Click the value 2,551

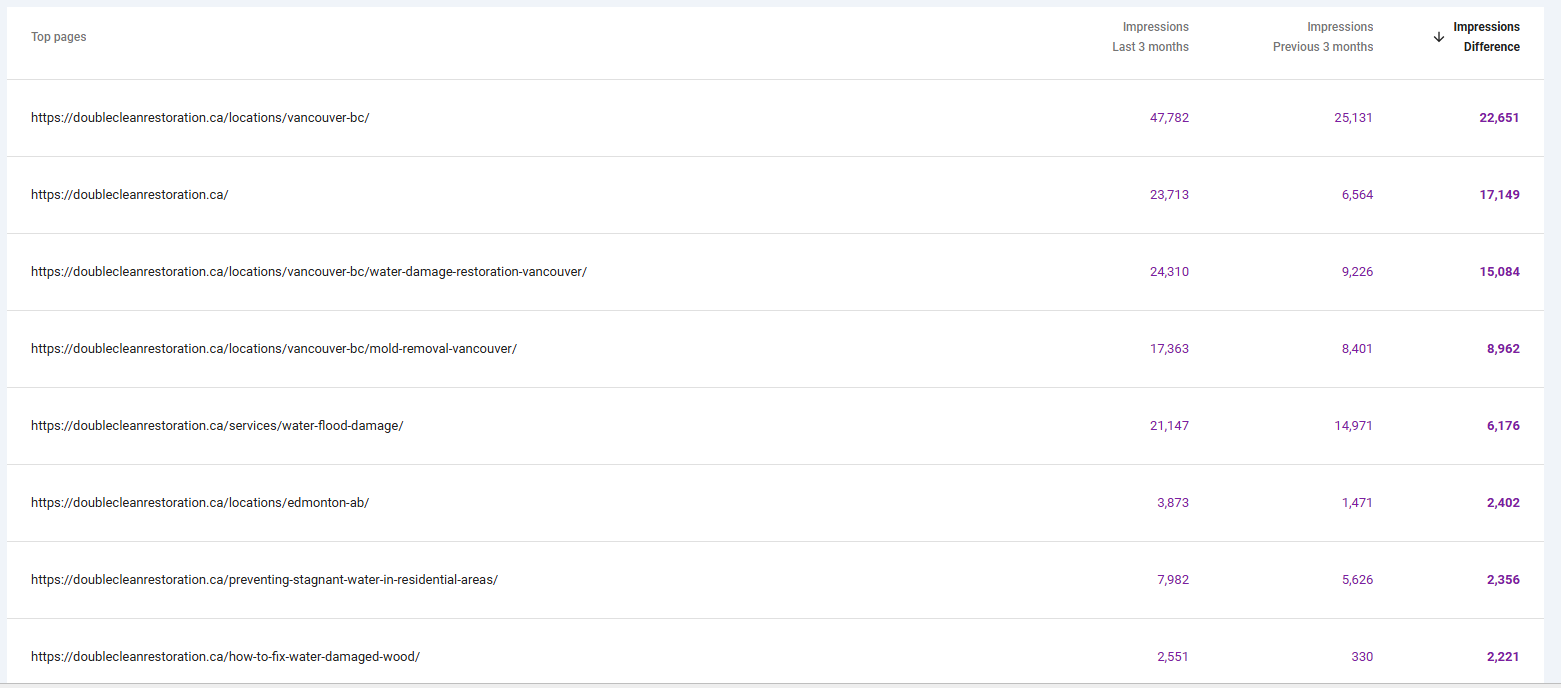point(1173,657)
